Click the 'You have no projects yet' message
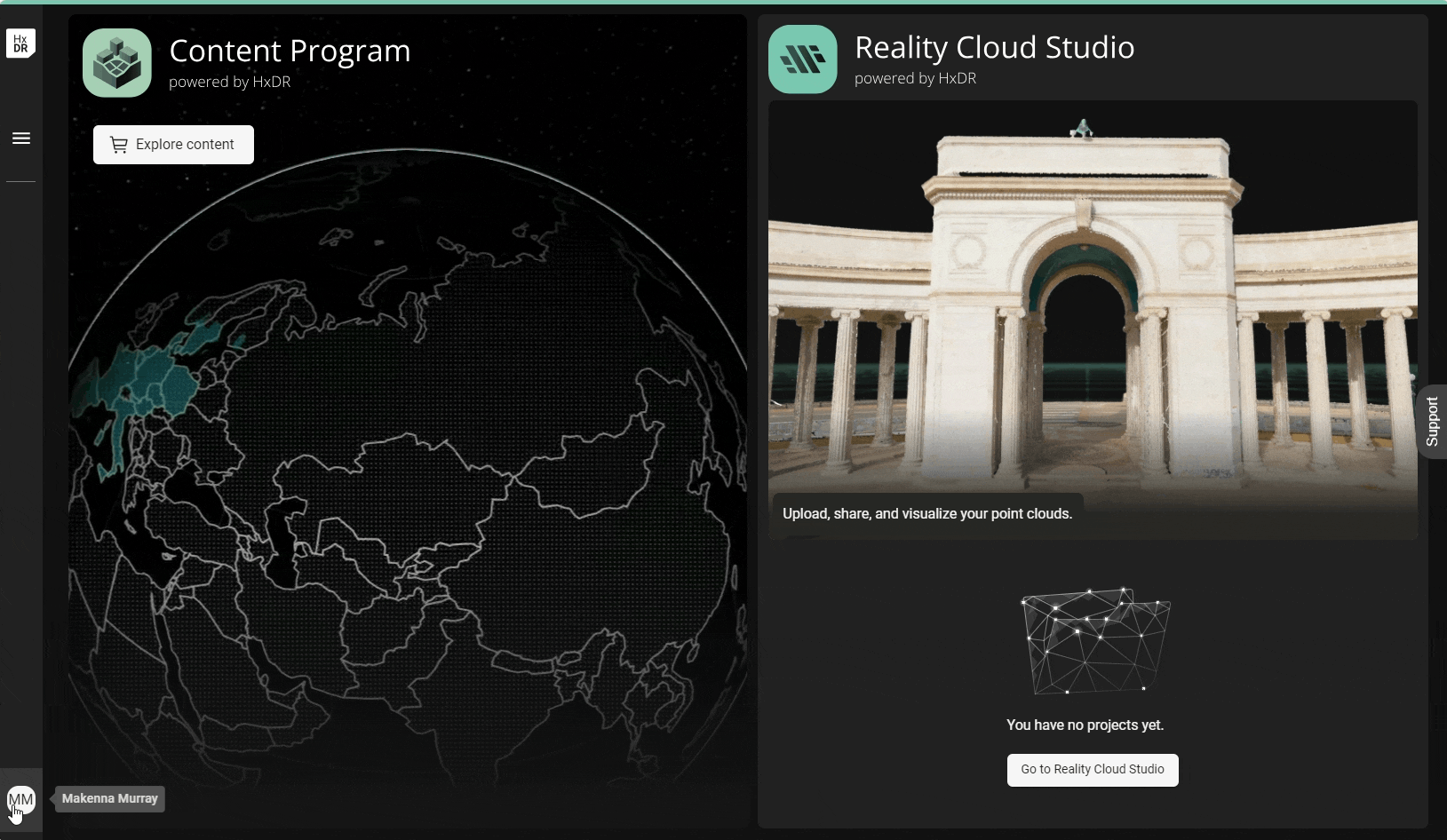 [1085, 725]
